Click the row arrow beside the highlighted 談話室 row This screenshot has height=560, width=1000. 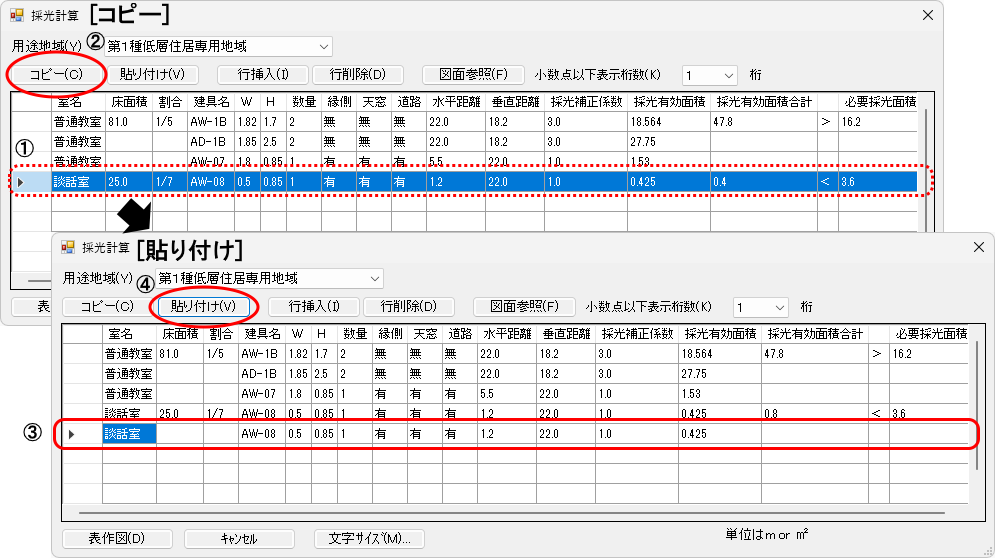21,182
